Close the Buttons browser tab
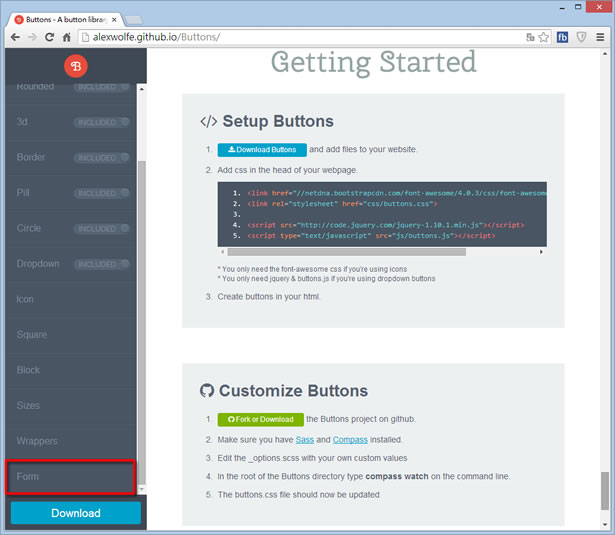Viewport: 615px width, 535px height. coord(114,20)
